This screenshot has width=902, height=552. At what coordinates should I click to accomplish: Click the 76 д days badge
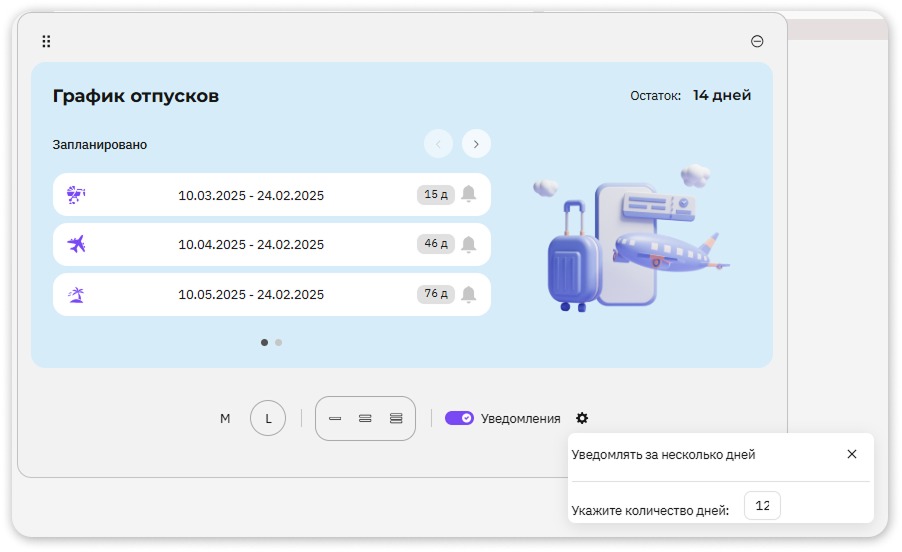click(436, 294)
